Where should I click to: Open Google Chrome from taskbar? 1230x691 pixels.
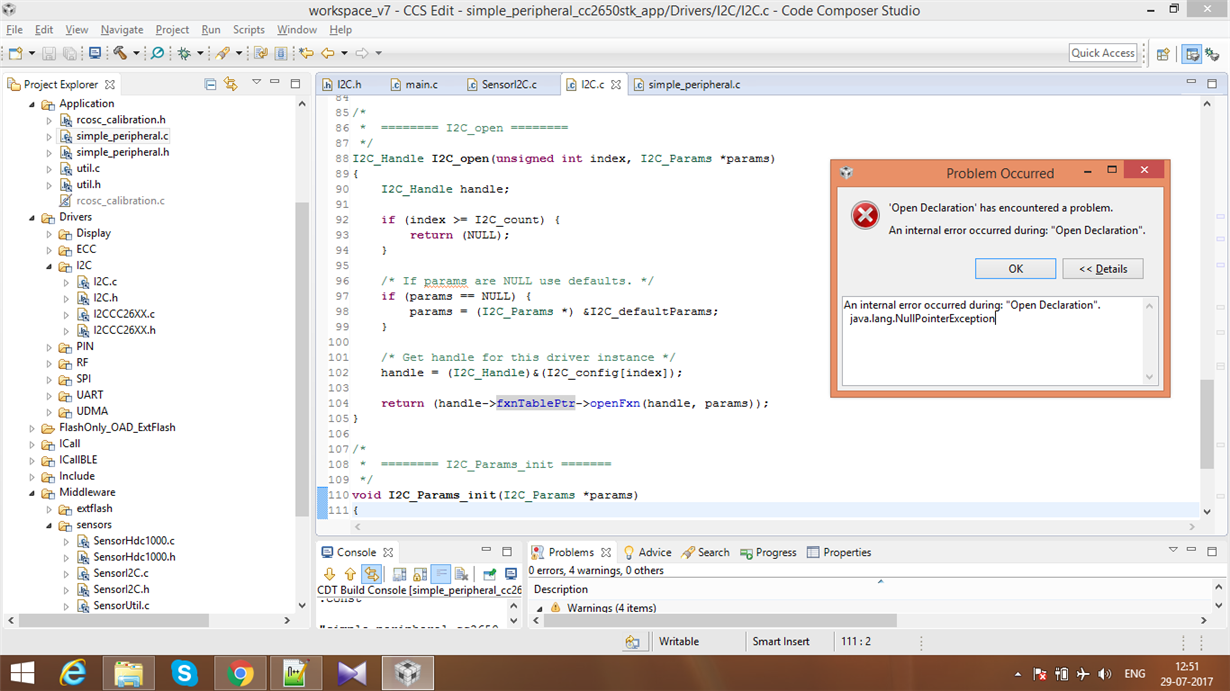(240, 673)
